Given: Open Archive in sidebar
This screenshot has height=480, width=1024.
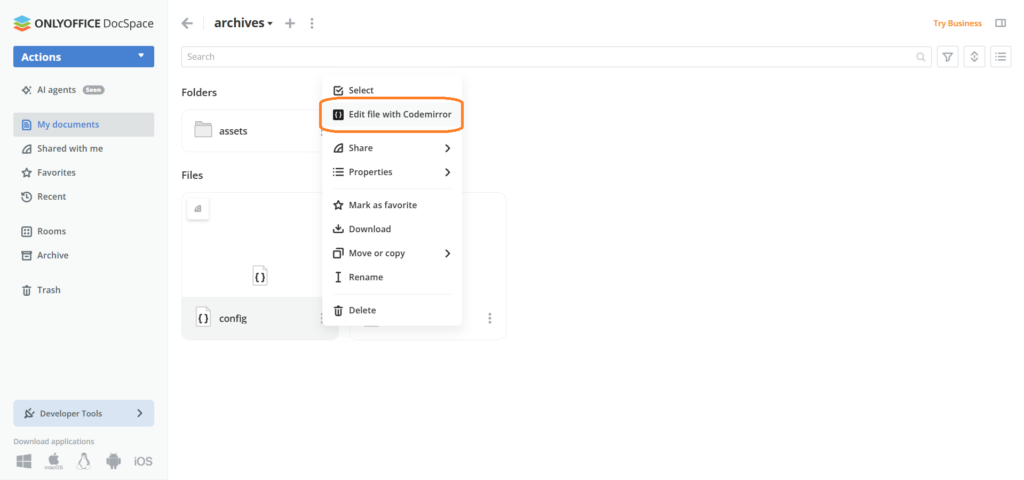Looking at the screenshot, I should (x=53, y=255).
